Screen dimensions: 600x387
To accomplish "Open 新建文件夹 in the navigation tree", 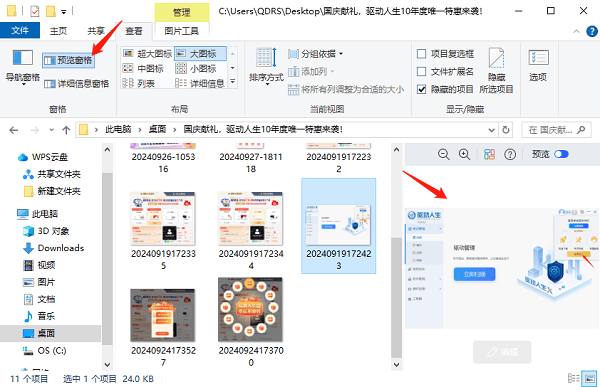I will (51, 191).
